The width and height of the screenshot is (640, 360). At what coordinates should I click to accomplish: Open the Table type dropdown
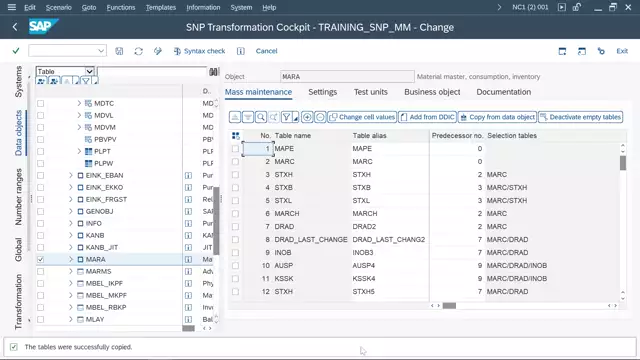(x=89, y=71)
